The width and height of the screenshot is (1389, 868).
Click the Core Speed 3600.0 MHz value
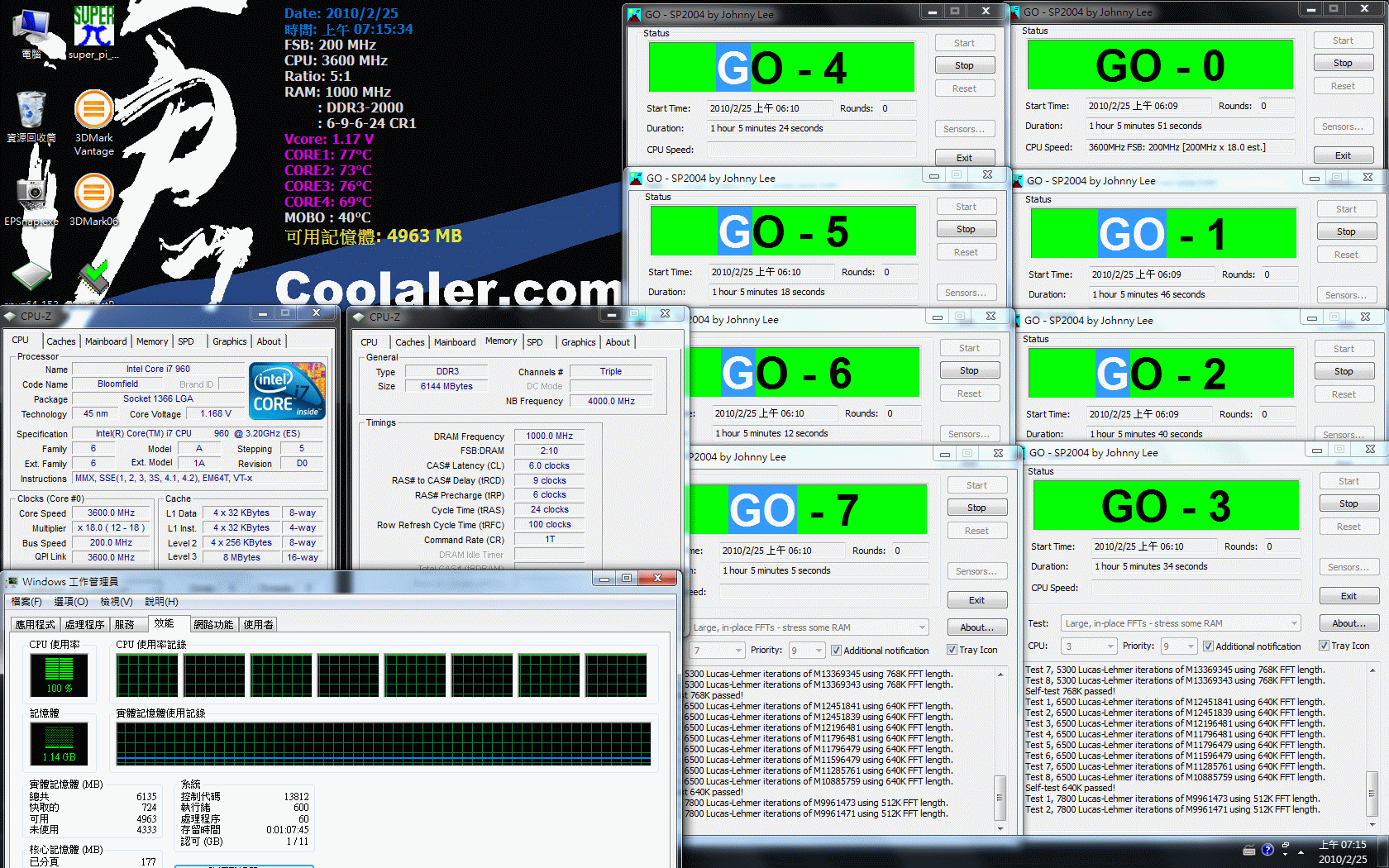pyautogui.click(x=111, y=513)
